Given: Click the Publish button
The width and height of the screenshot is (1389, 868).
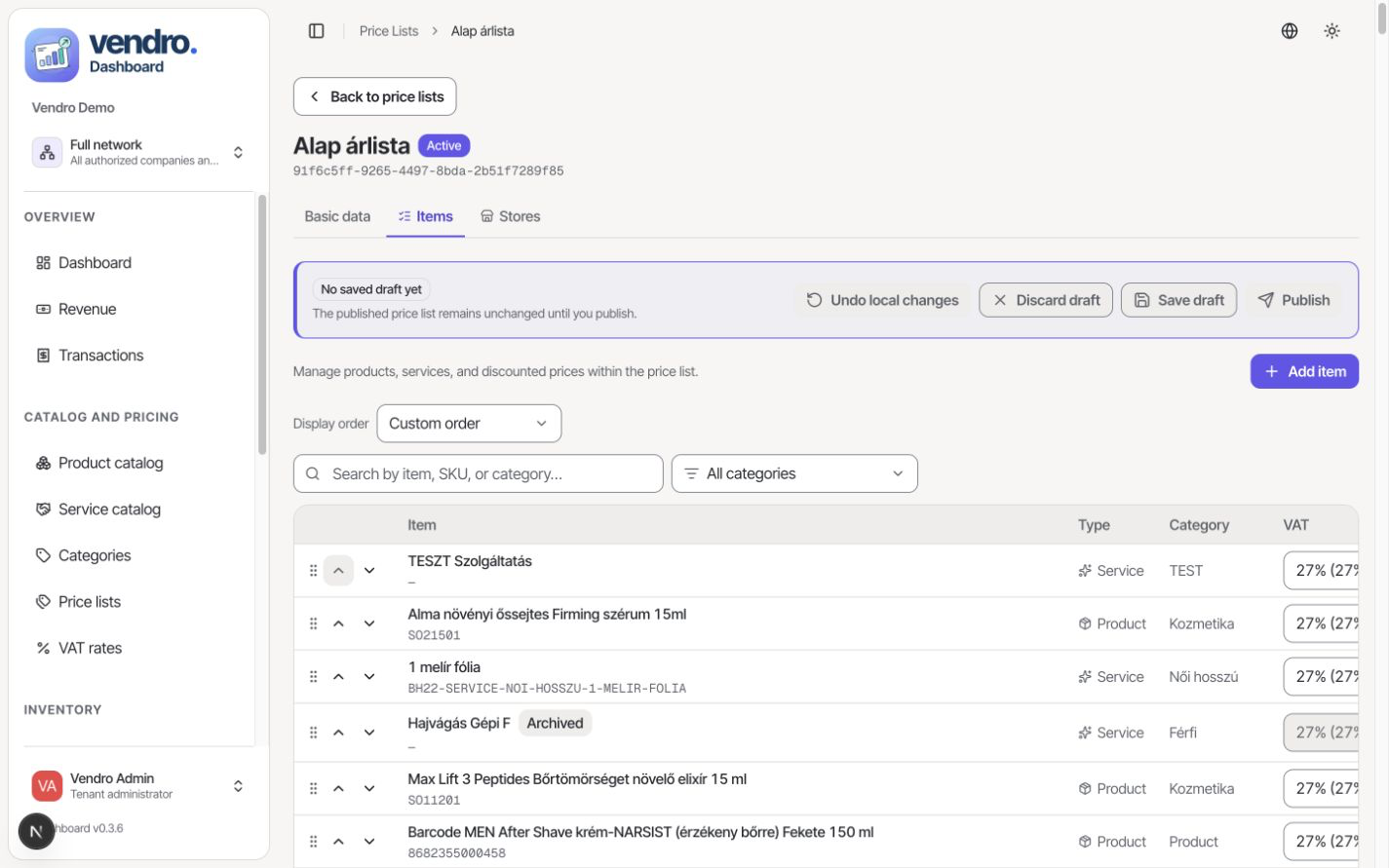Looking at the screenshot, I should [1293, 300].
